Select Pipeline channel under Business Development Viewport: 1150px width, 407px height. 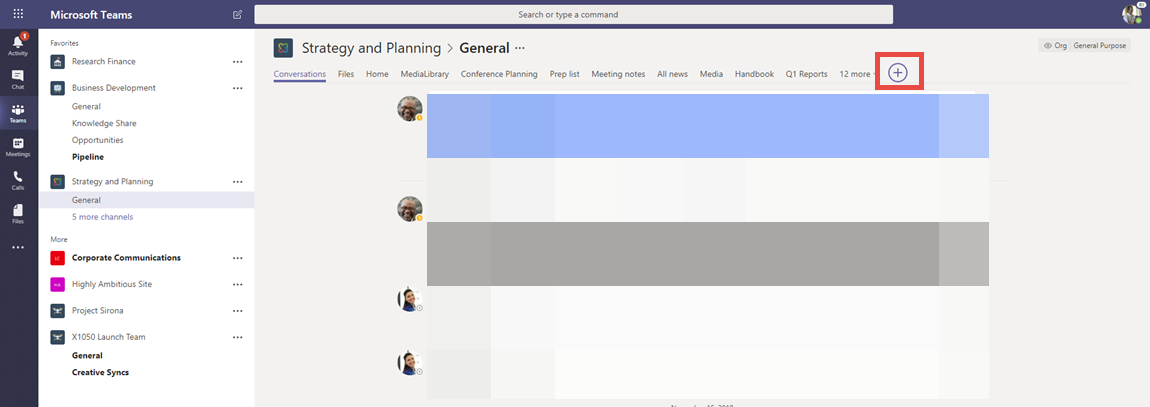[88, 157]
